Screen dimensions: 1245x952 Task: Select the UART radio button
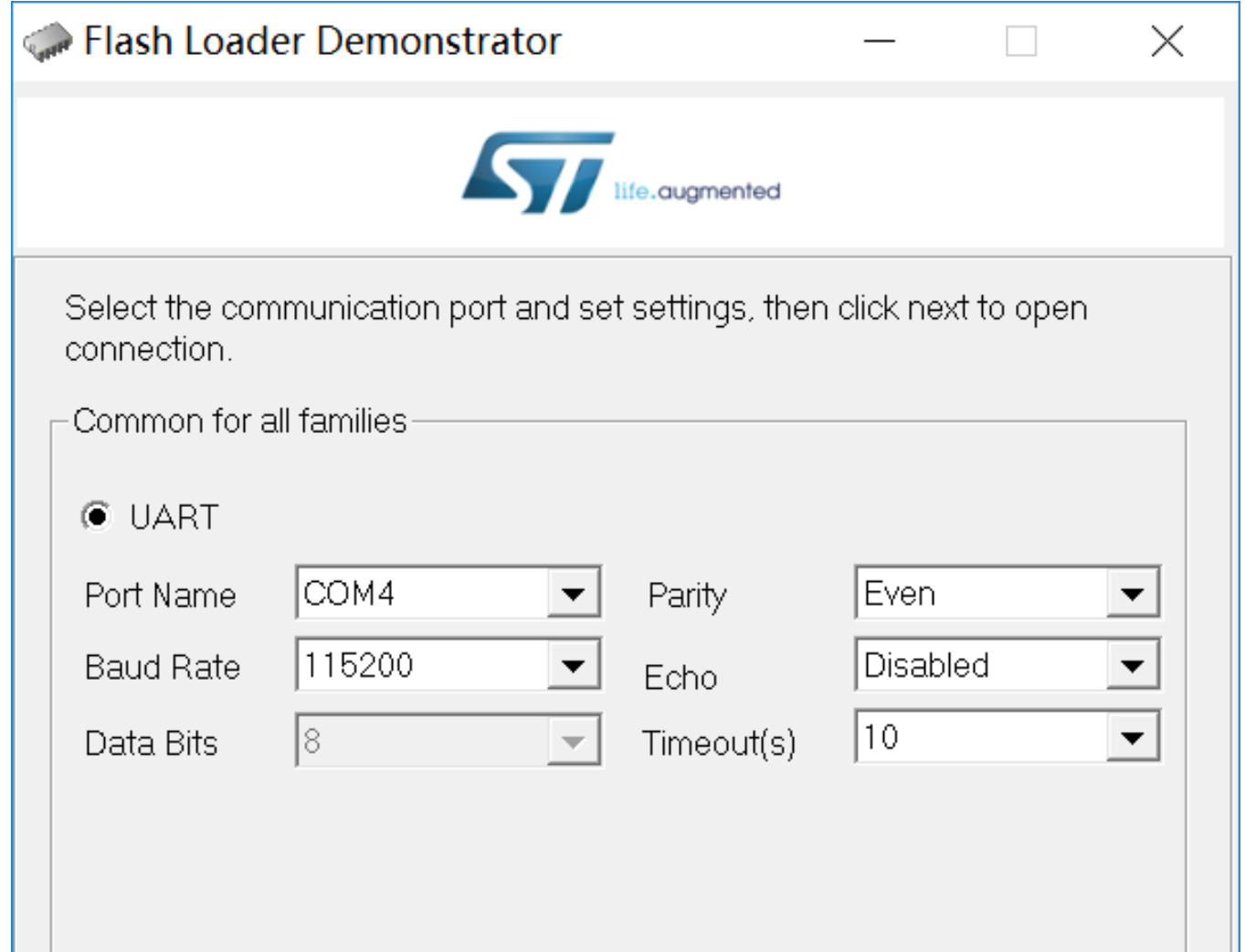tap(96, 516)
